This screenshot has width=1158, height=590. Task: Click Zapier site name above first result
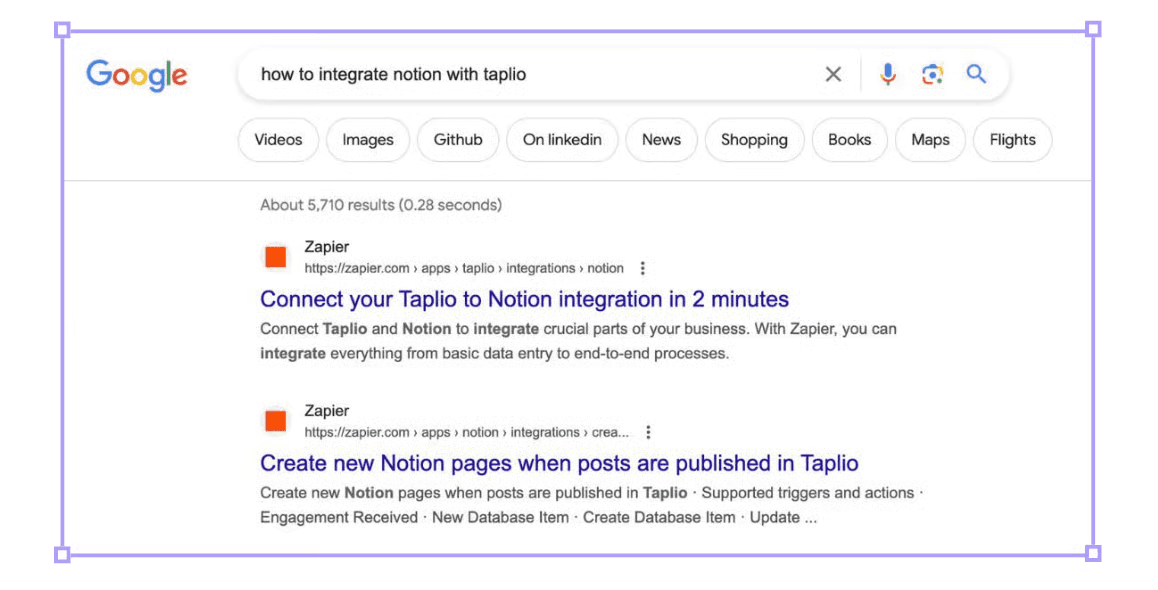326,247
